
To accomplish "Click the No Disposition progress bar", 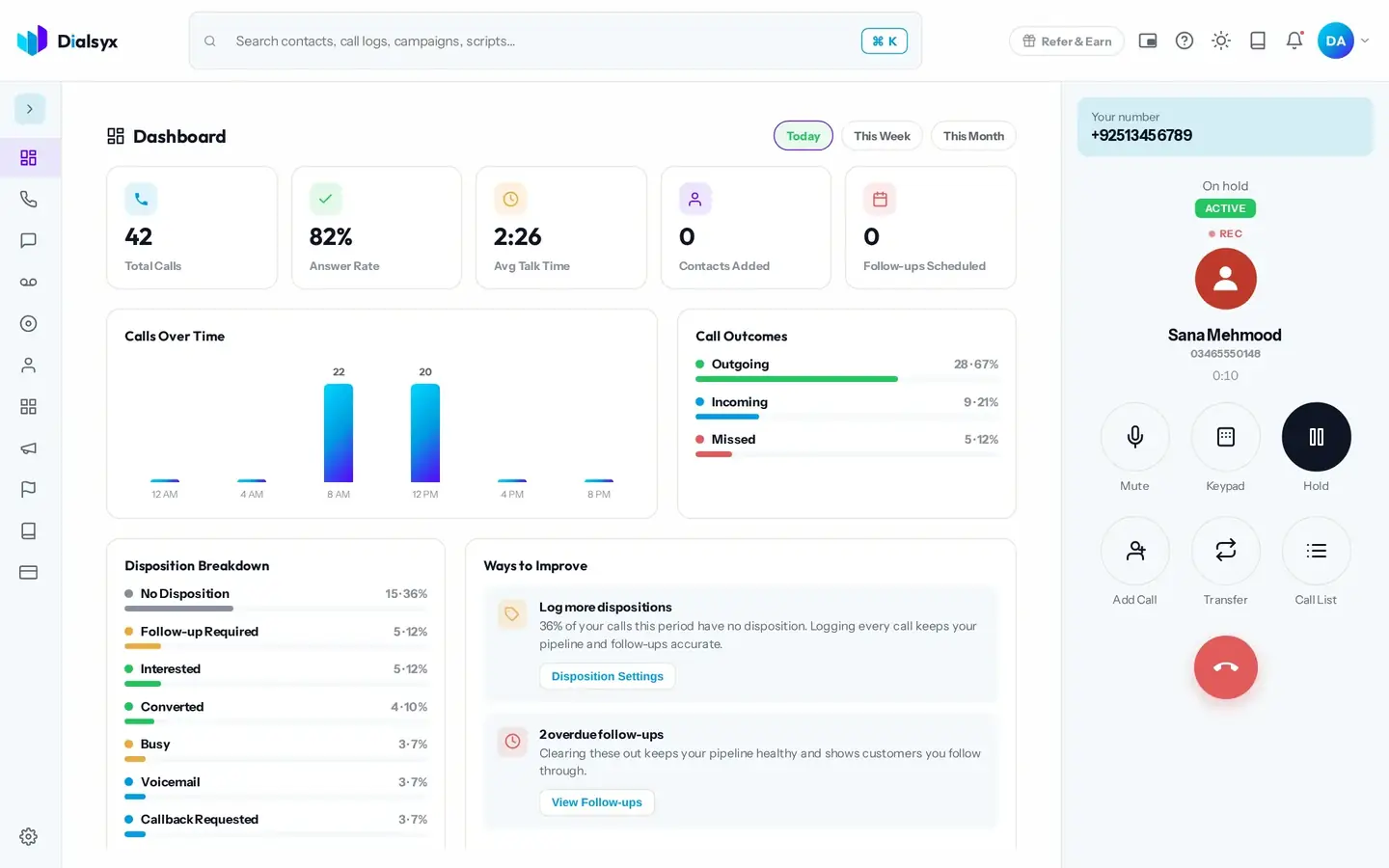I will click(276, 609).
